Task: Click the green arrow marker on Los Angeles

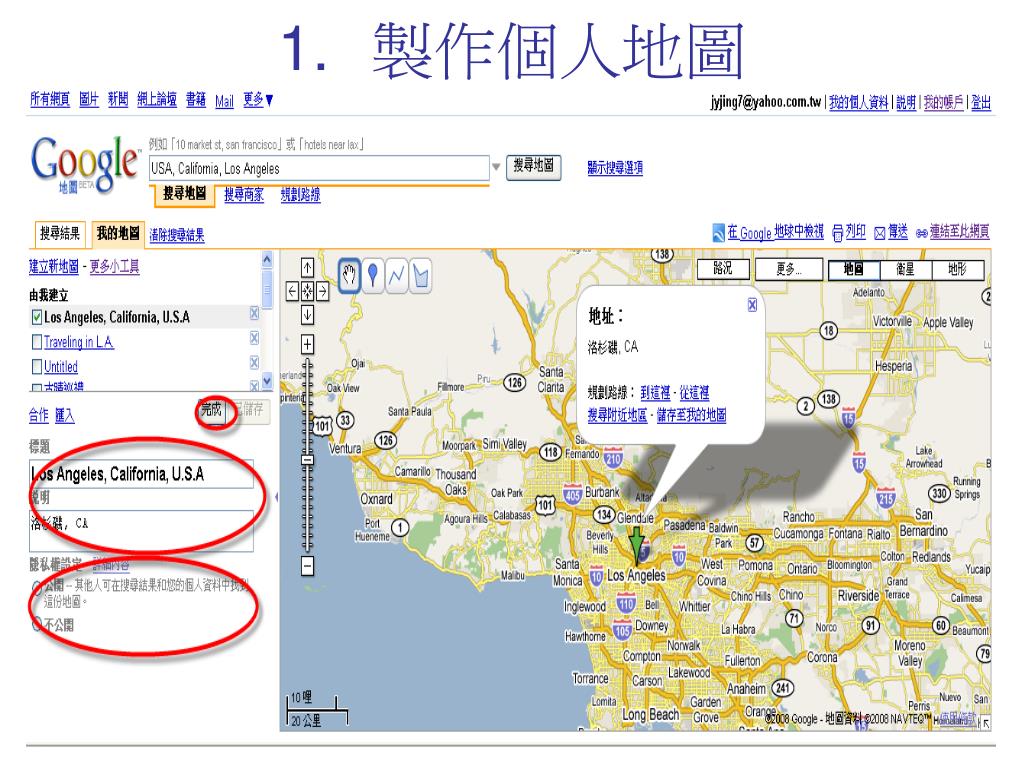Action: [x=637, y=545]
